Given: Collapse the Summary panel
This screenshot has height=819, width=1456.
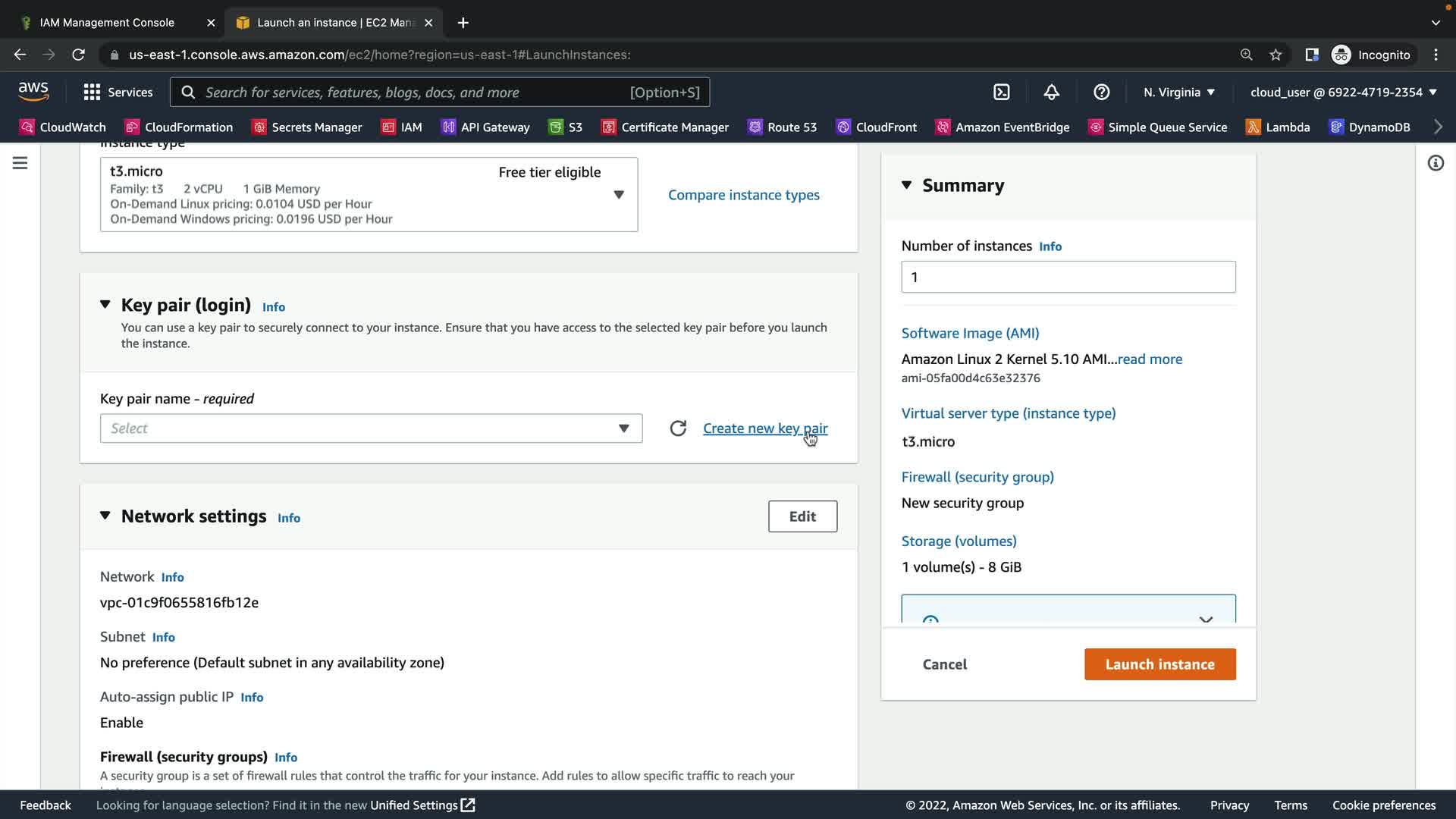Looking at the screenshot, I should 906,185.
